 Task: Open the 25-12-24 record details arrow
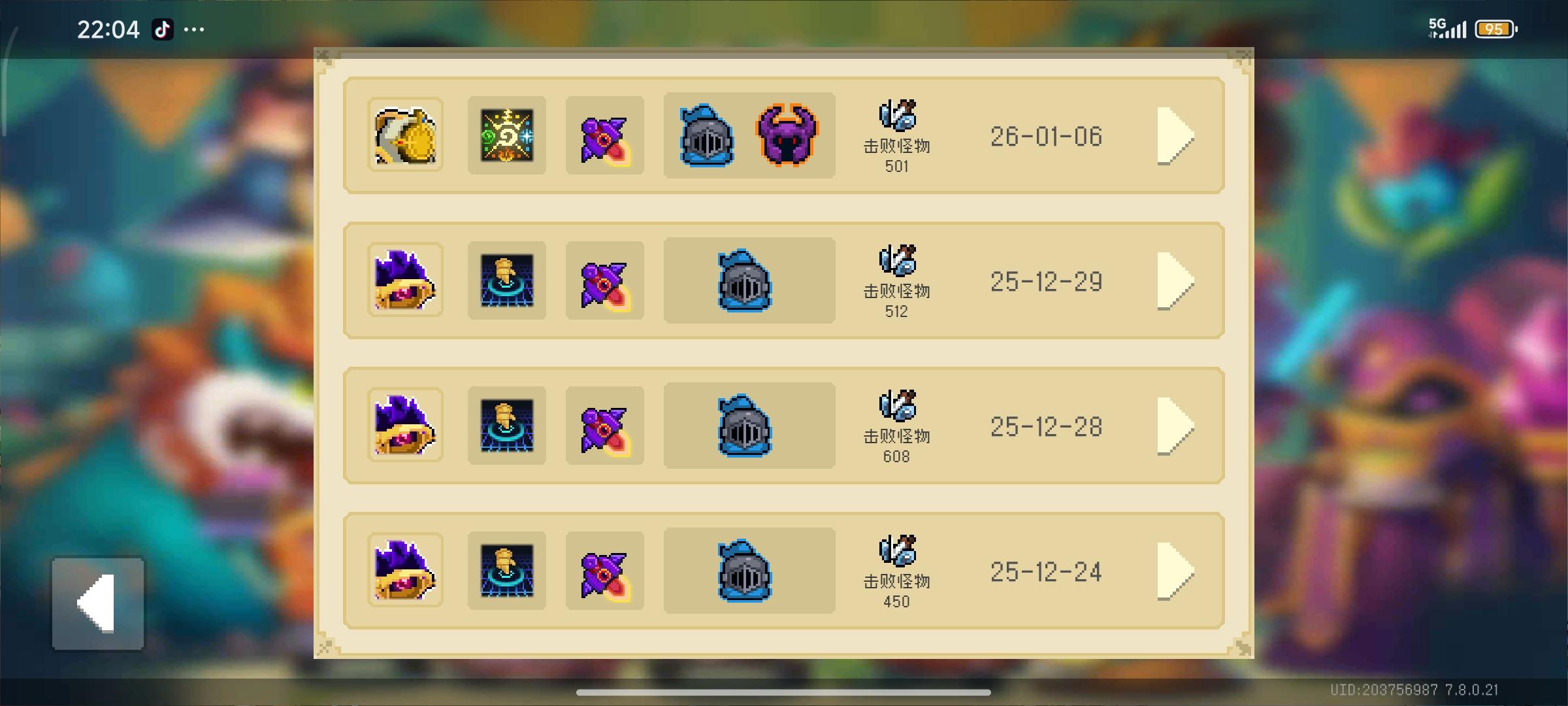[x=1176, y=571]
